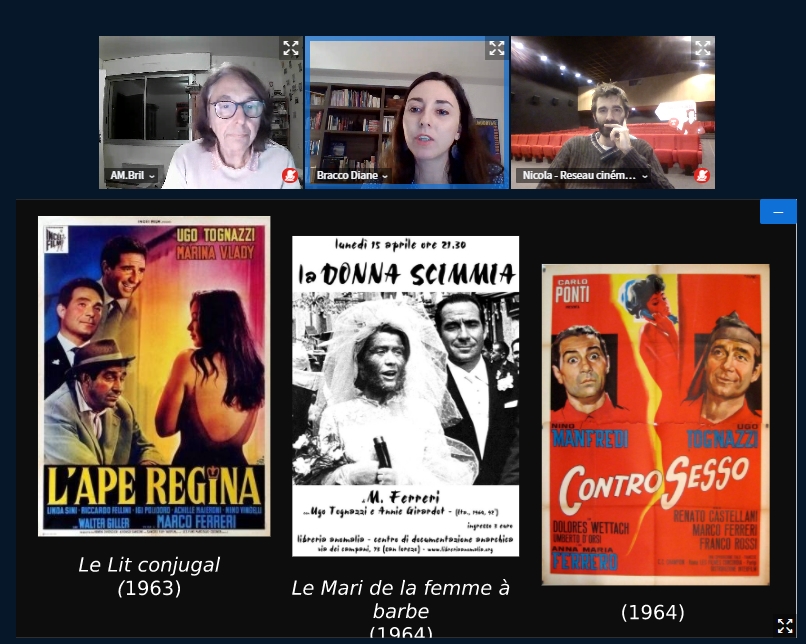Open the Nicola - Reseau cinéma dropdown
This screenshot has height=644, width=806.
644,176
